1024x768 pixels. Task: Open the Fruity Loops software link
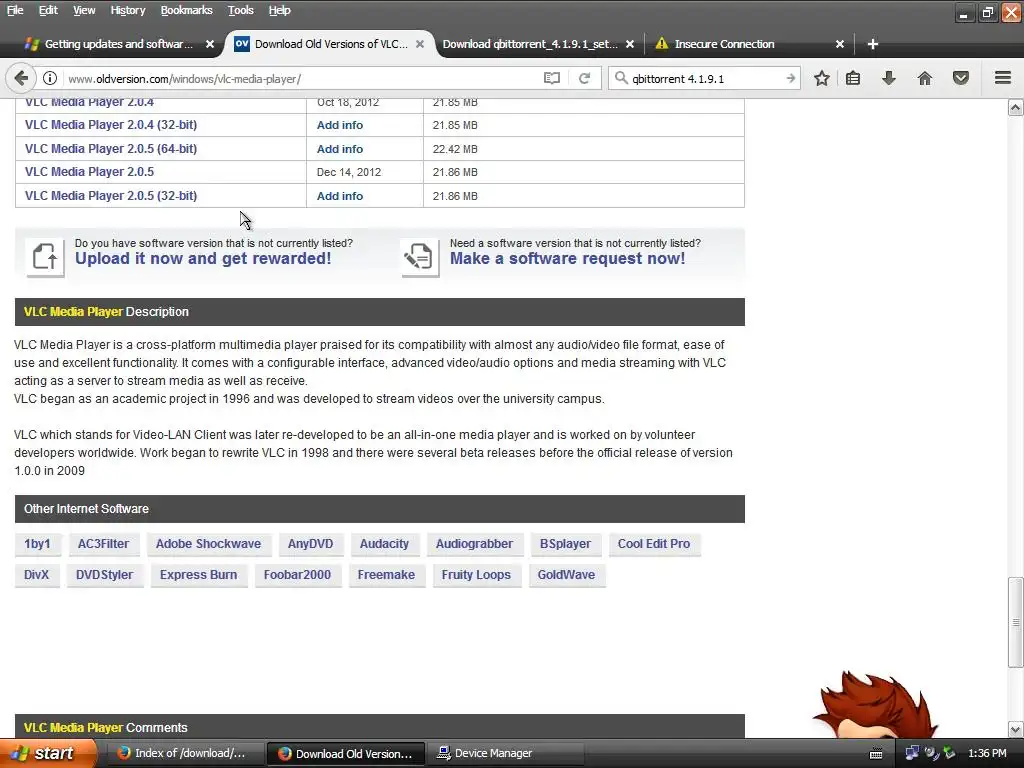pyautogui.click(x=476, y=575)
